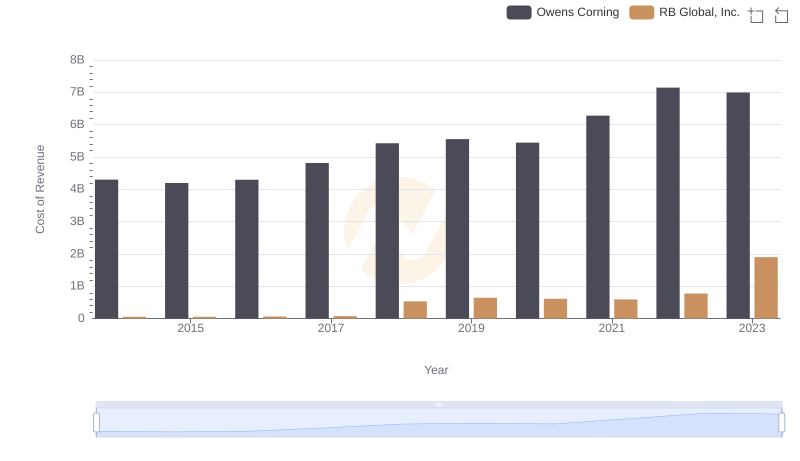Click the RB Global bar for 2019

[485, 308]
